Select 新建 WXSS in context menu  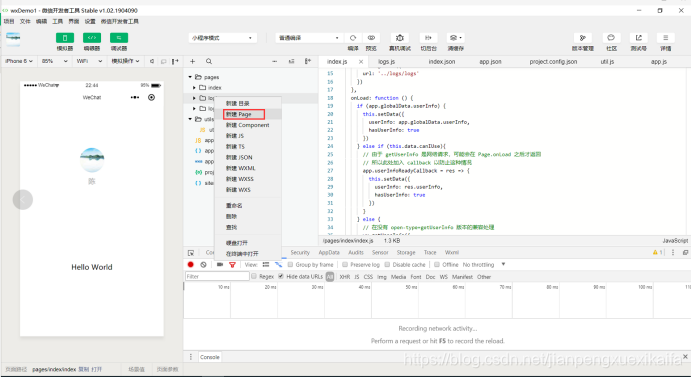[248, 179]
